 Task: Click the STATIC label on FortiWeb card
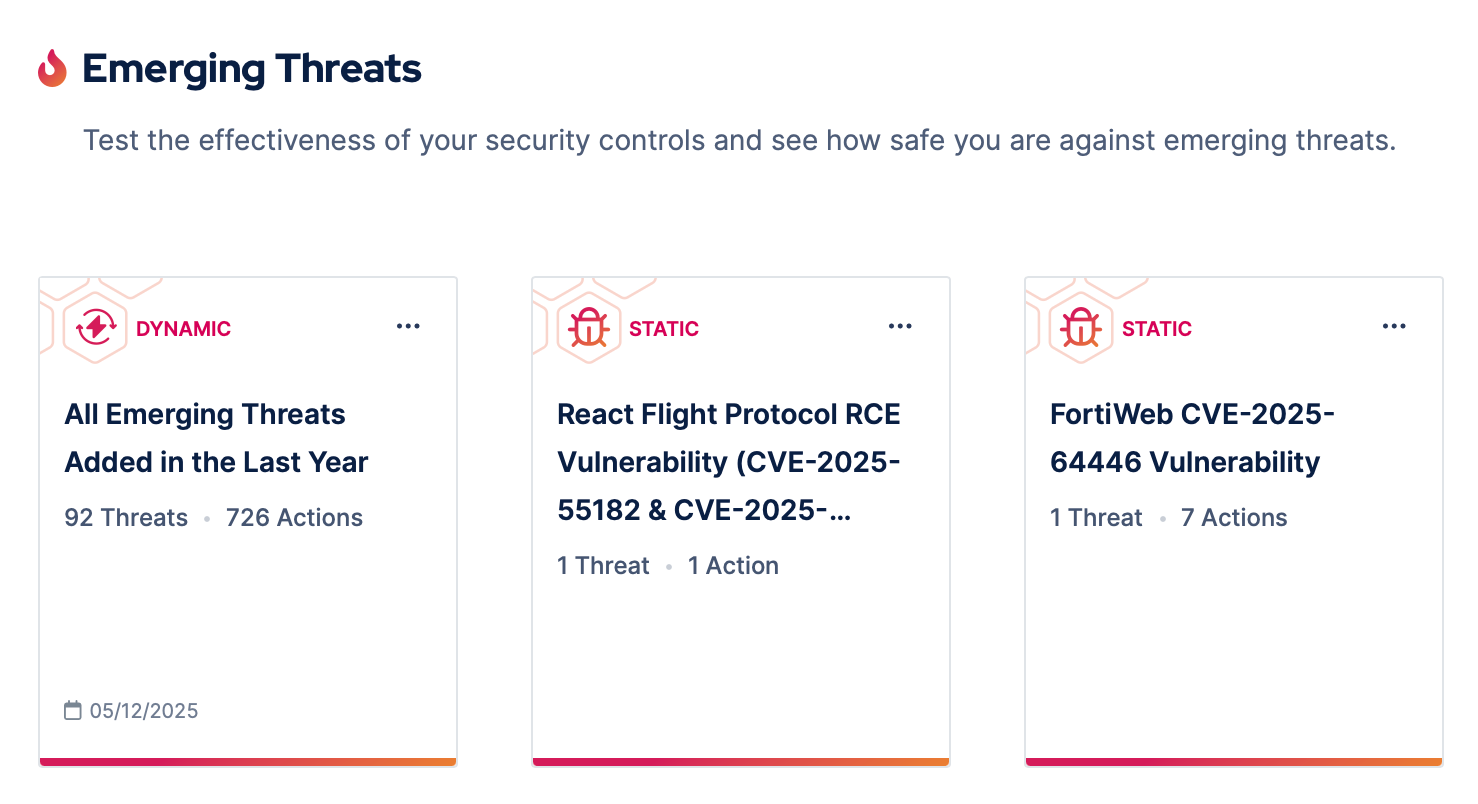[1157, 329]
